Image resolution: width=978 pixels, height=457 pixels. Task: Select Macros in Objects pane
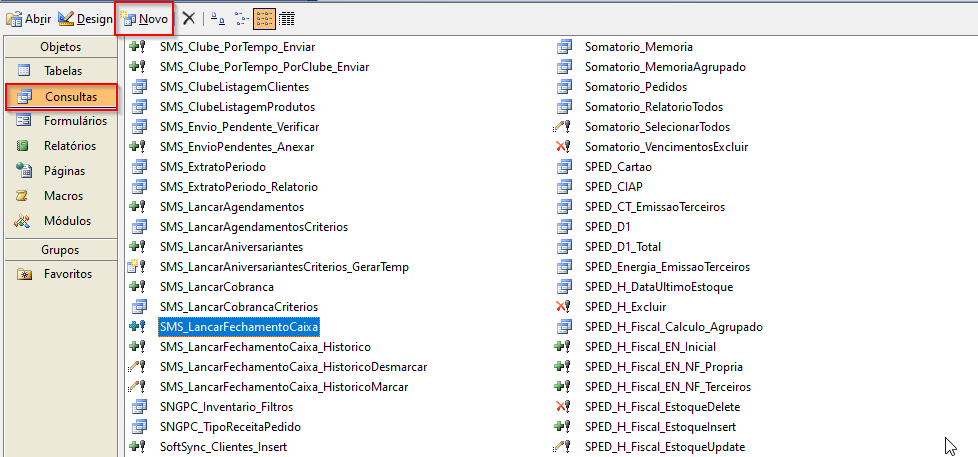tap(62, 196)
